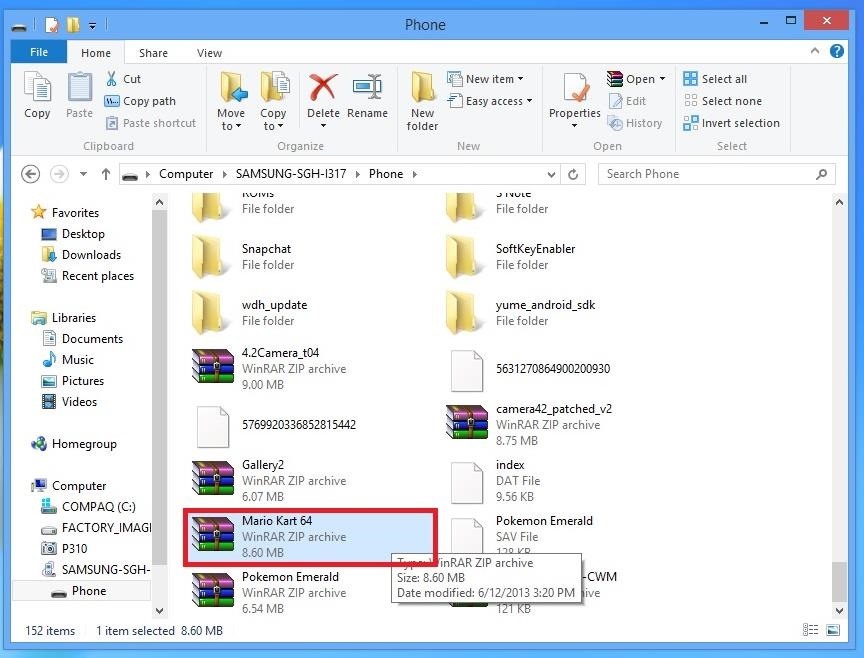Switch to details view icon in status bar

coord(810,629)
